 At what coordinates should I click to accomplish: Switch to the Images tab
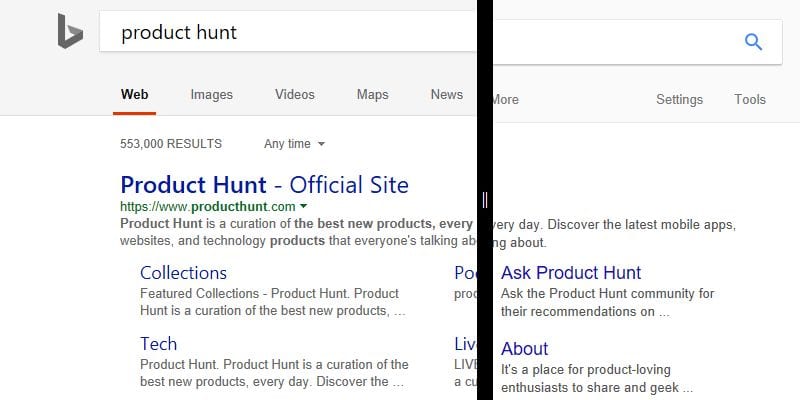coord(211,95)
